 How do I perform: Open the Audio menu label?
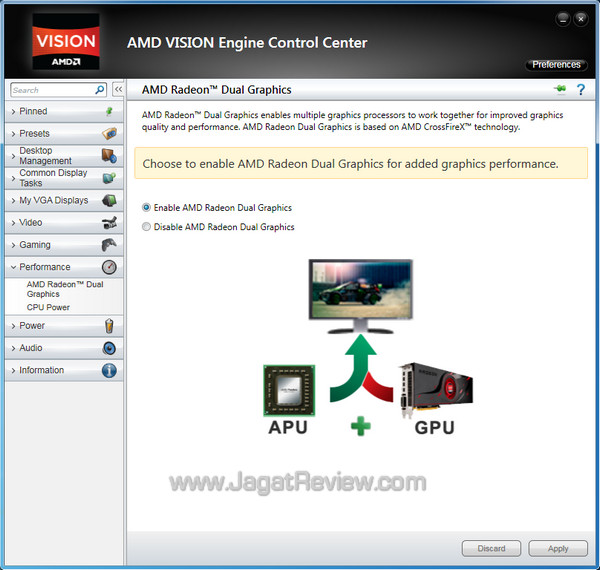[31, 348]
